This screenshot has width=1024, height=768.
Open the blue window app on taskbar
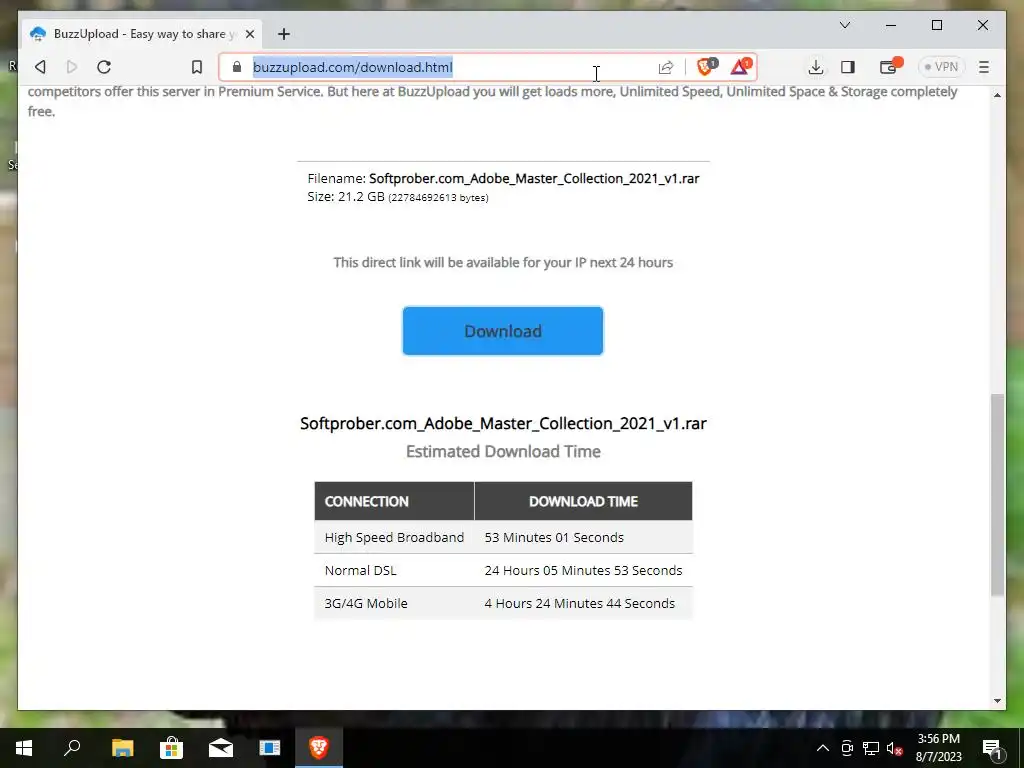pos(270,748)
